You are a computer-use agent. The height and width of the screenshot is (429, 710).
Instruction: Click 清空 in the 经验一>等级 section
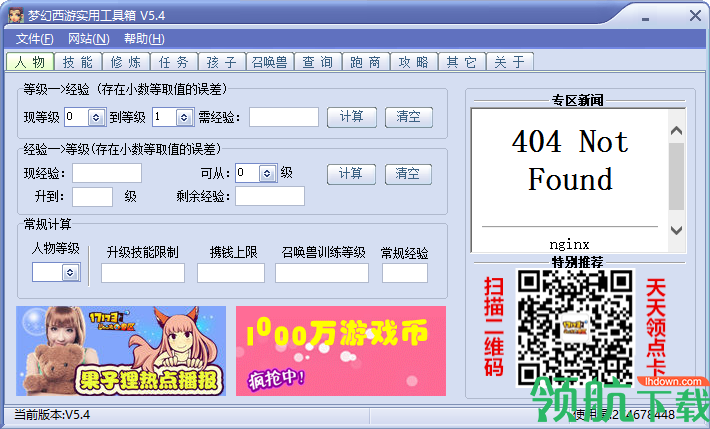point(408,174)
